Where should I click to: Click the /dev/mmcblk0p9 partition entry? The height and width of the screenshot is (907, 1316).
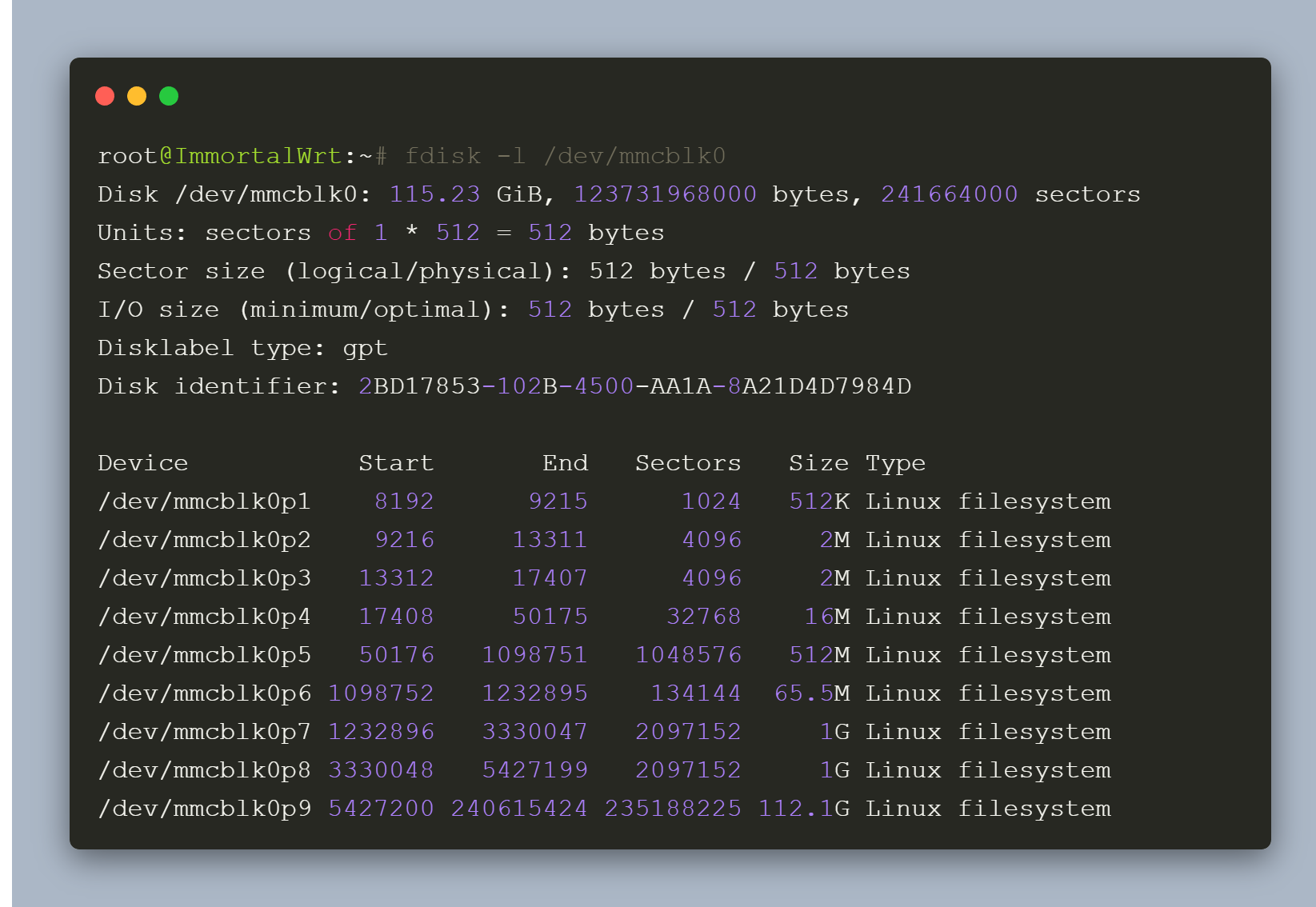[x=204, y=809]
